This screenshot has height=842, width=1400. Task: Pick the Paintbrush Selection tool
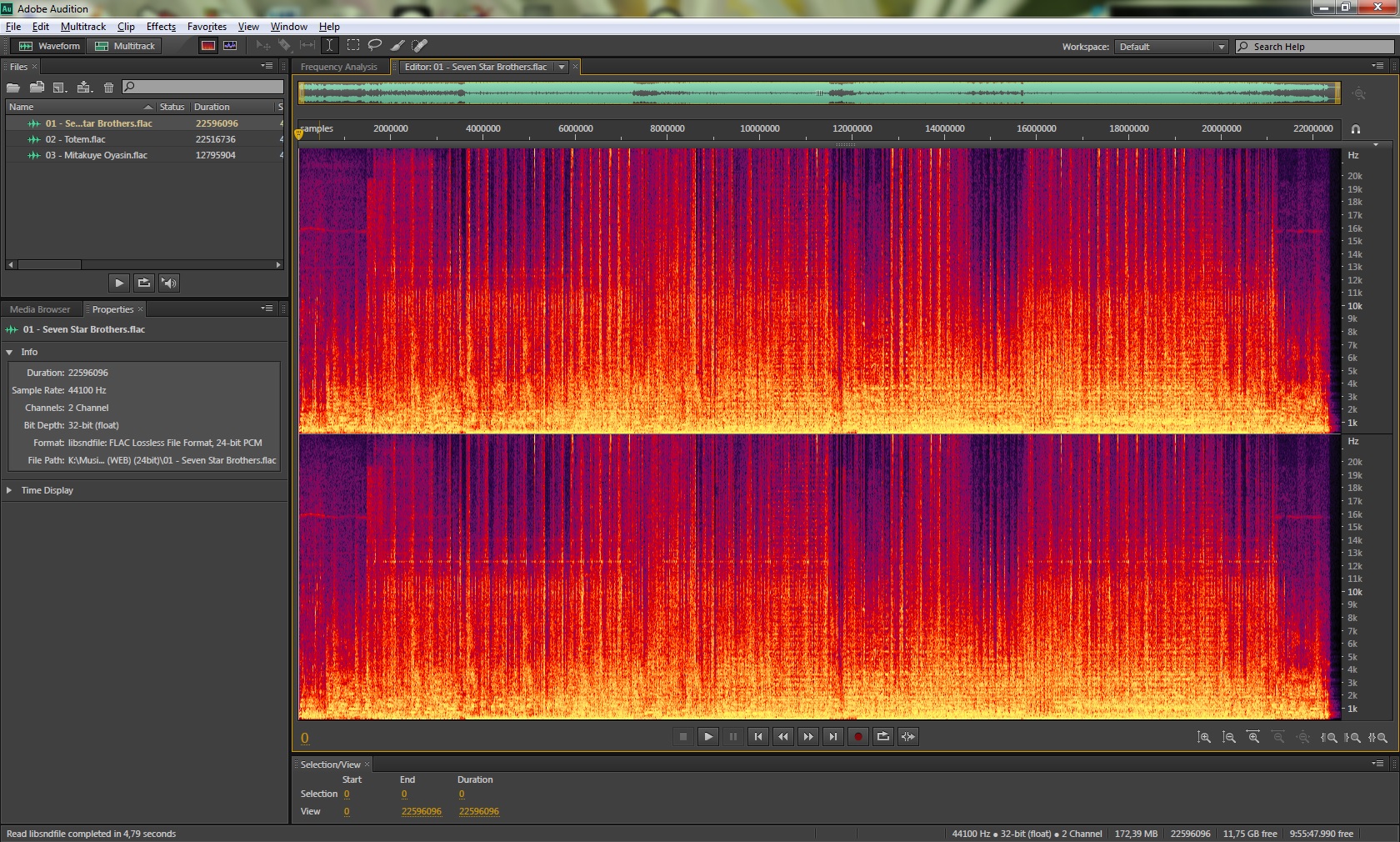tap(397, 46)
